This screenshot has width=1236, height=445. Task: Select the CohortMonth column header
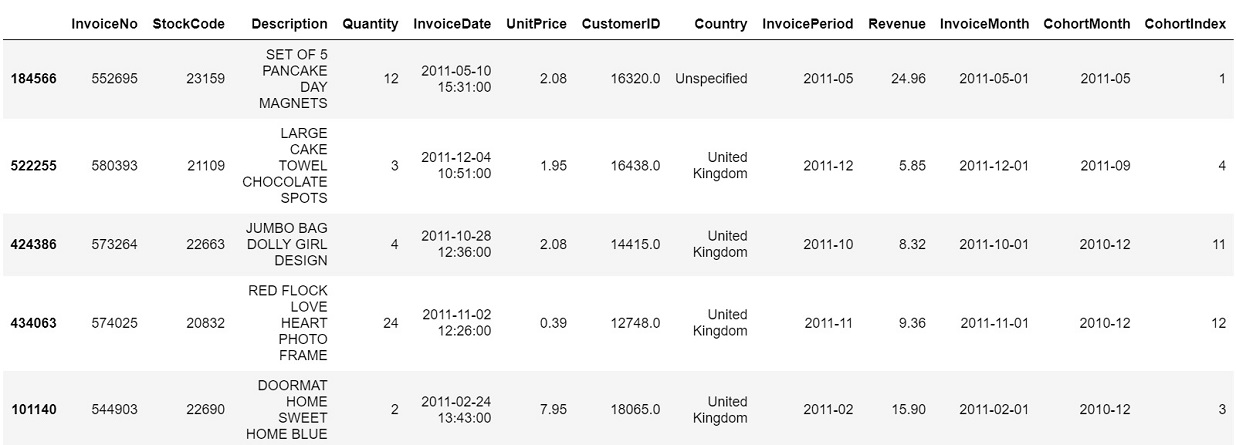click(1087, 23)
